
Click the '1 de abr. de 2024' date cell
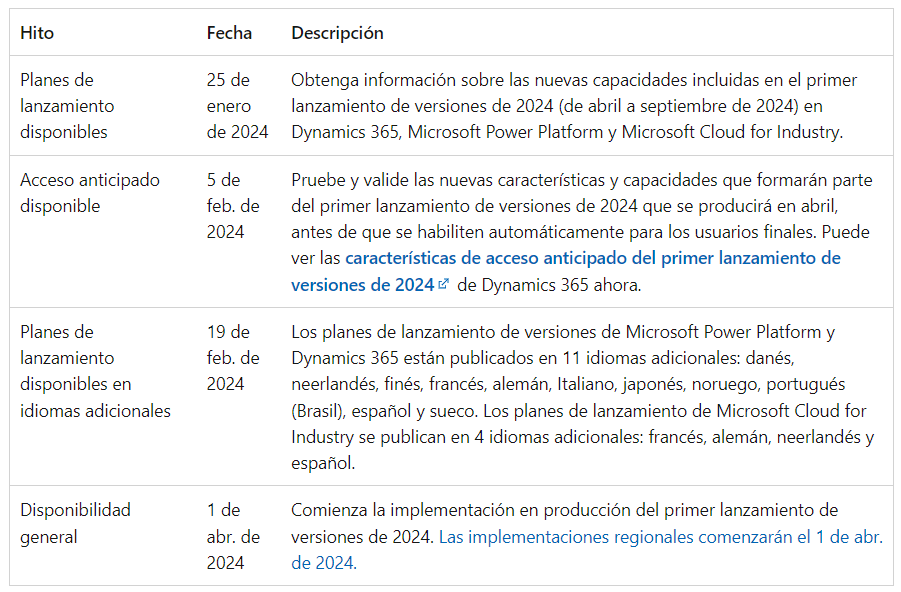click(x=233, y=537)
